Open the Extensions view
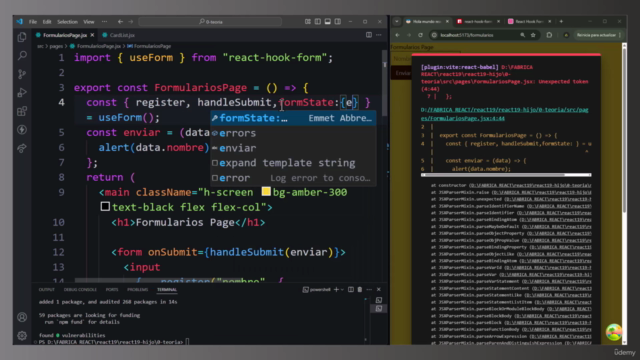640x360 pixels. coord(22,111)
